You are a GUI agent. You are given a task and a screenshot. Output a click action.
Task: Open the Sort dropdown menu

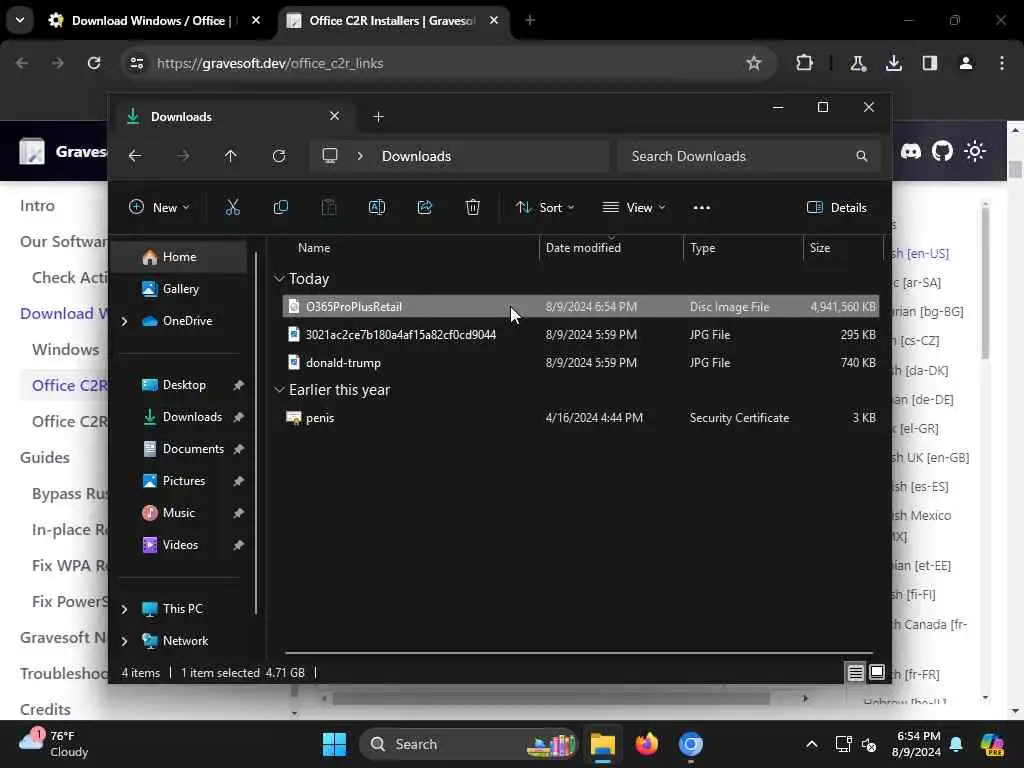[545, 208]
